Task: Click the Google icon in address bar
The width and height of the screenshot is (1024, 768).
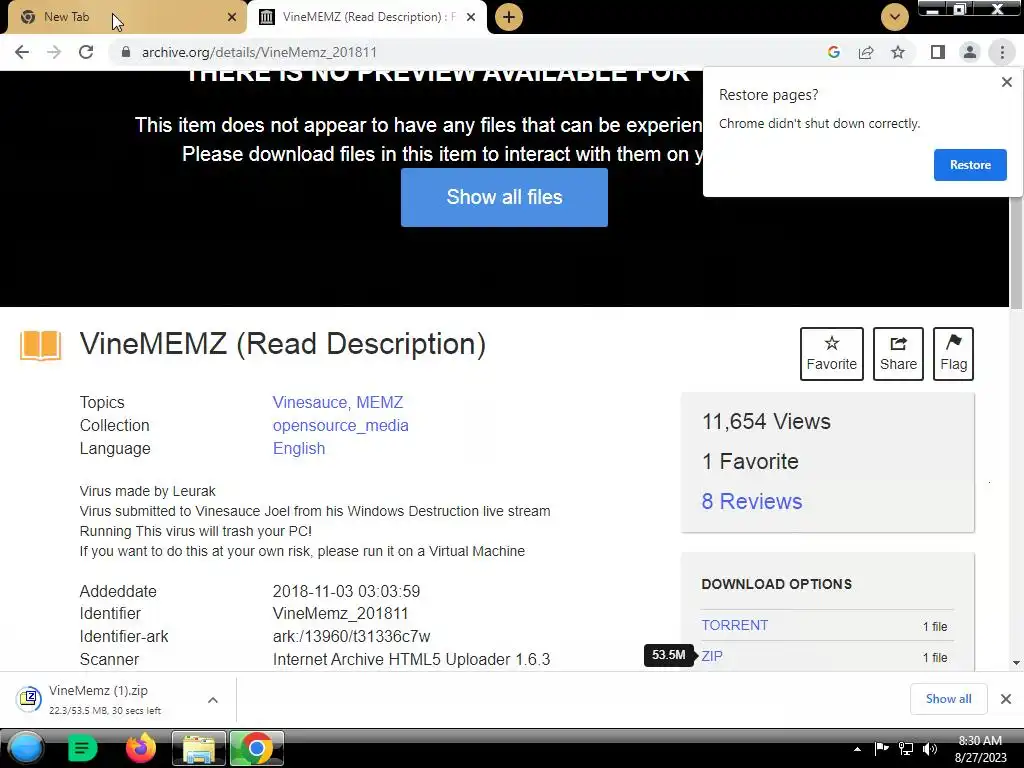Action: coord(833,52)
